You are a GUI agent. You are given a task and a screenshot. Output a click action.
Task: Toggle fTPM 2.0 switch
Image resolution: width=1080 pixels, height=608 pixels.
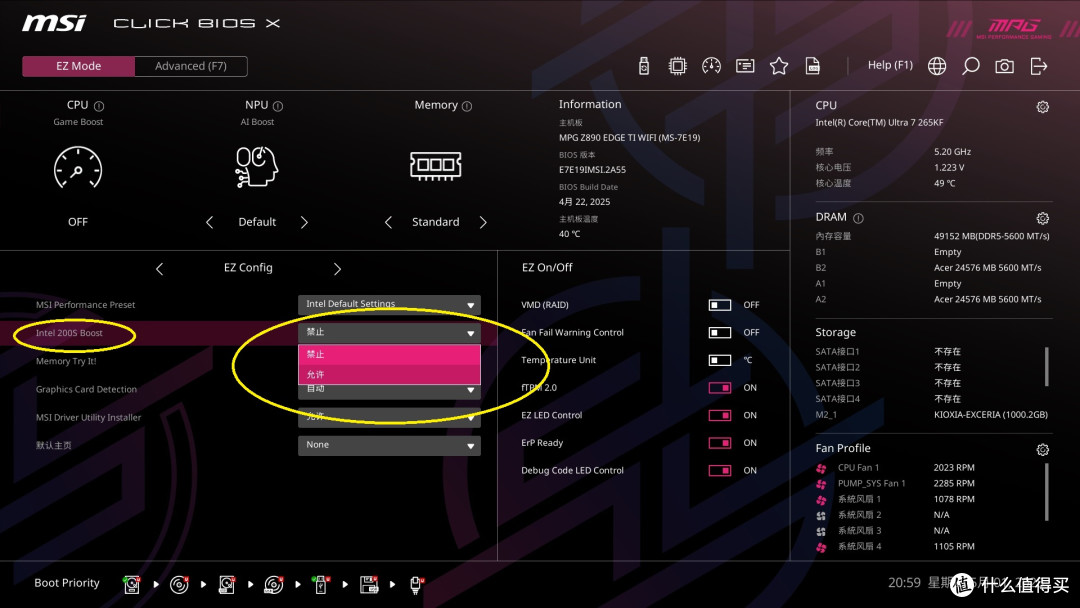(720, 388)
